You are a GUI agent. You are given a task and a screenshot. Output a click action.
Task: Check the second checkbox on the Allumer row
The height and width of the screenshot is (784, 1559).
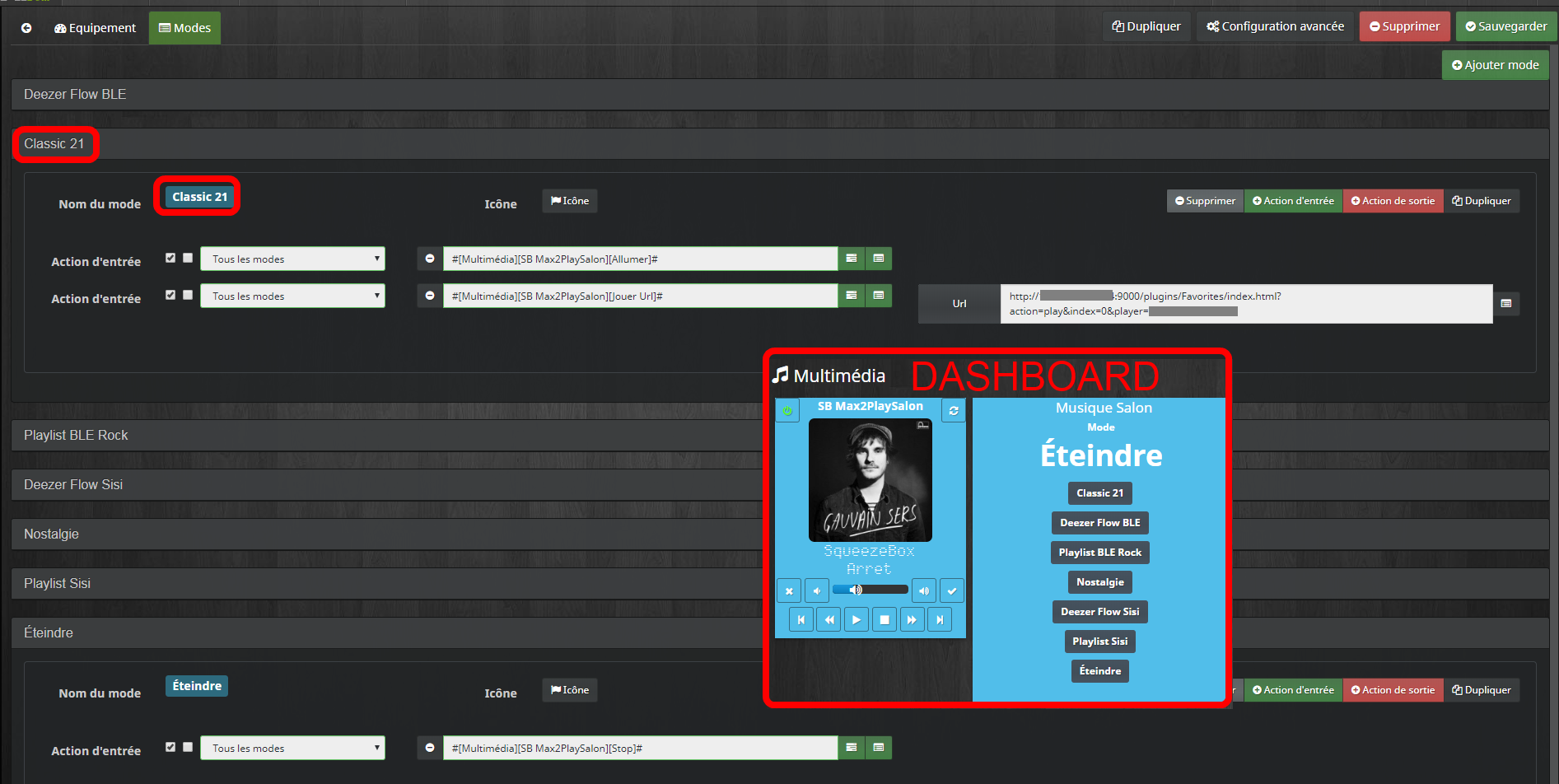coord(188,258)
